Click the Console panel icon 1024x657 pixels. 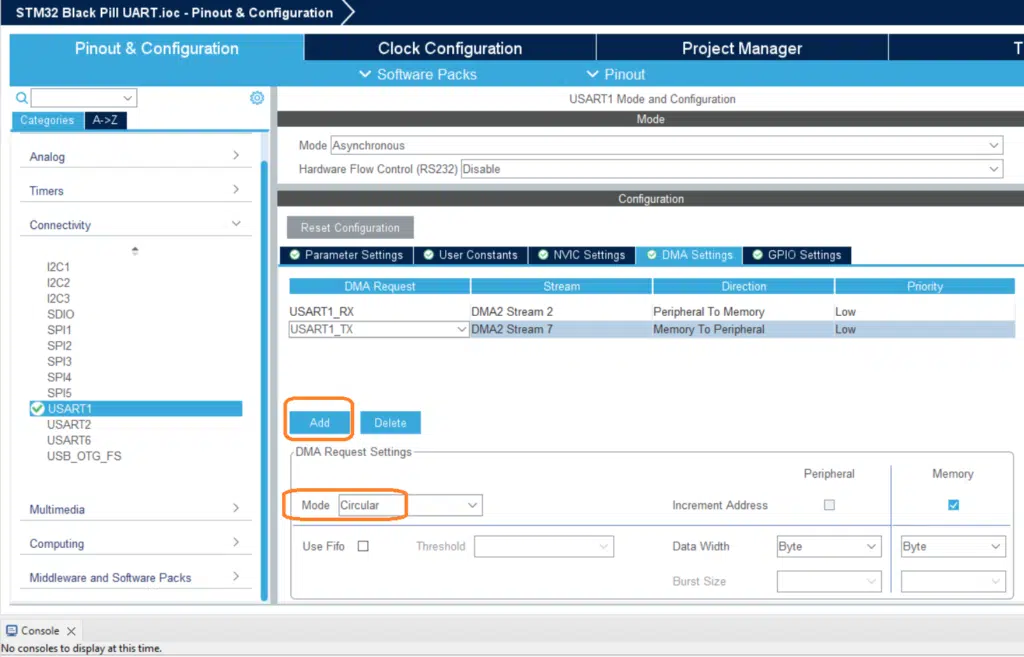[11, 630]
